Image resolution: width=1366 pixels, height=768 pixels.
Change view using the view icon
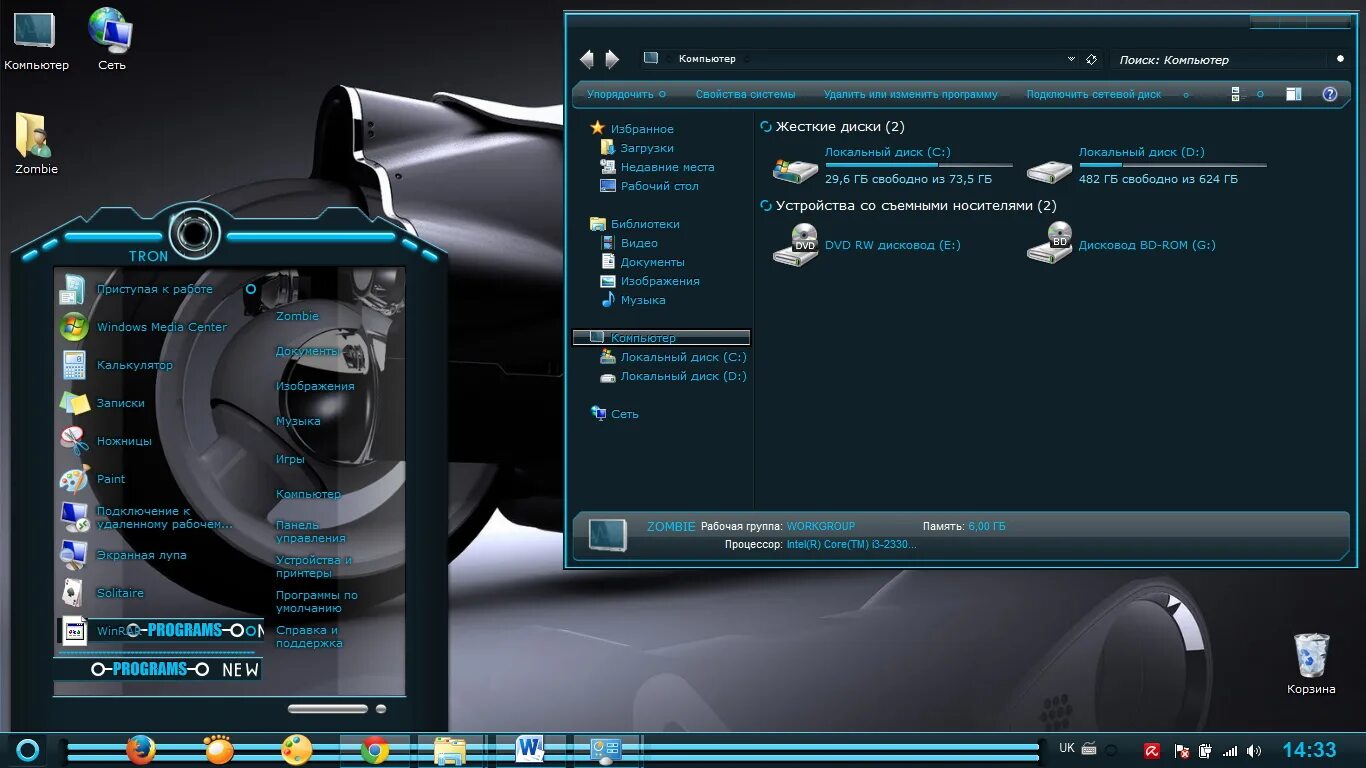click(1236, 94)
